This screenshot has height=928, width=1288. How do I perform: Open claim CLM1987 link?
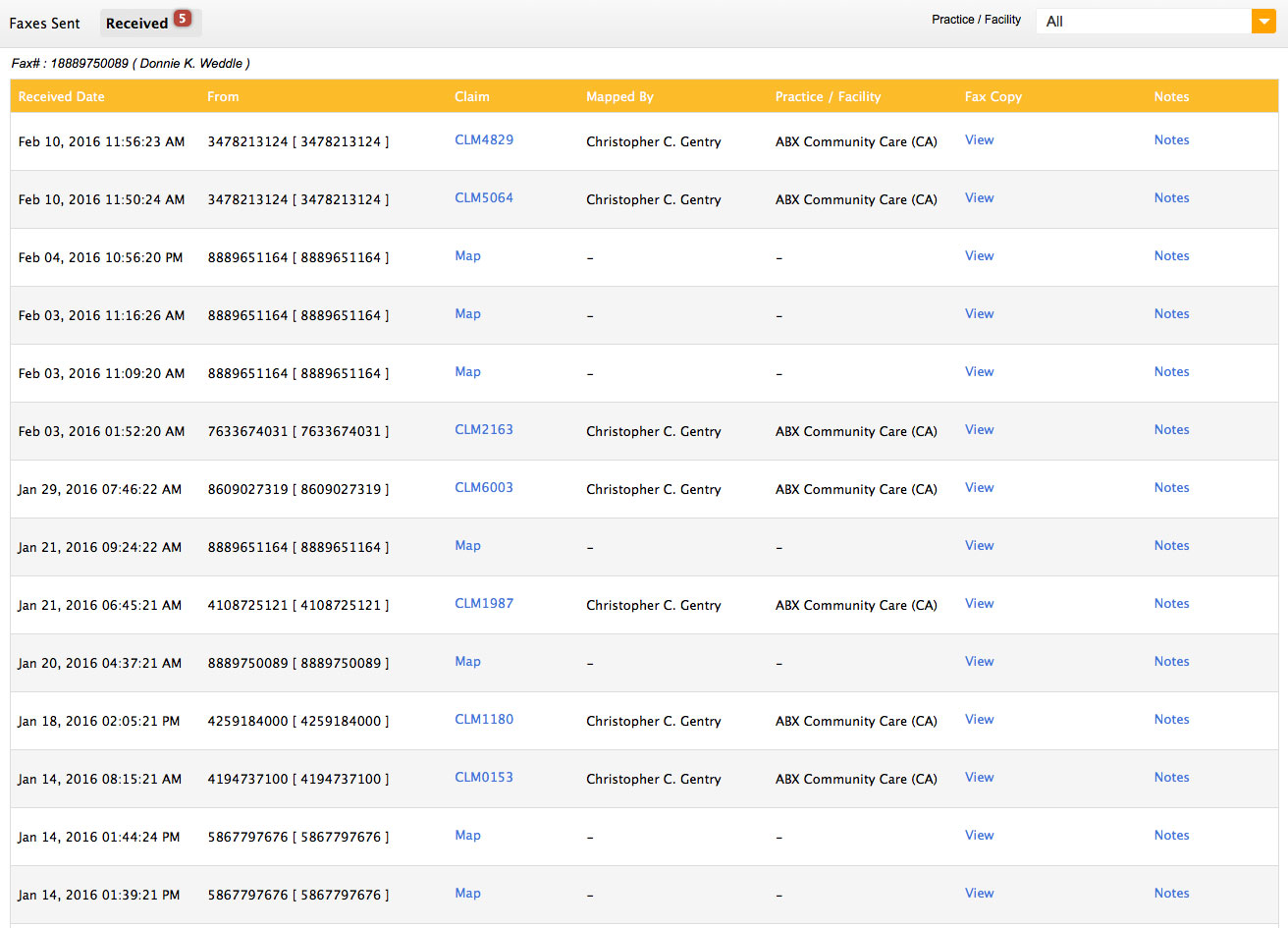(484, 604)
